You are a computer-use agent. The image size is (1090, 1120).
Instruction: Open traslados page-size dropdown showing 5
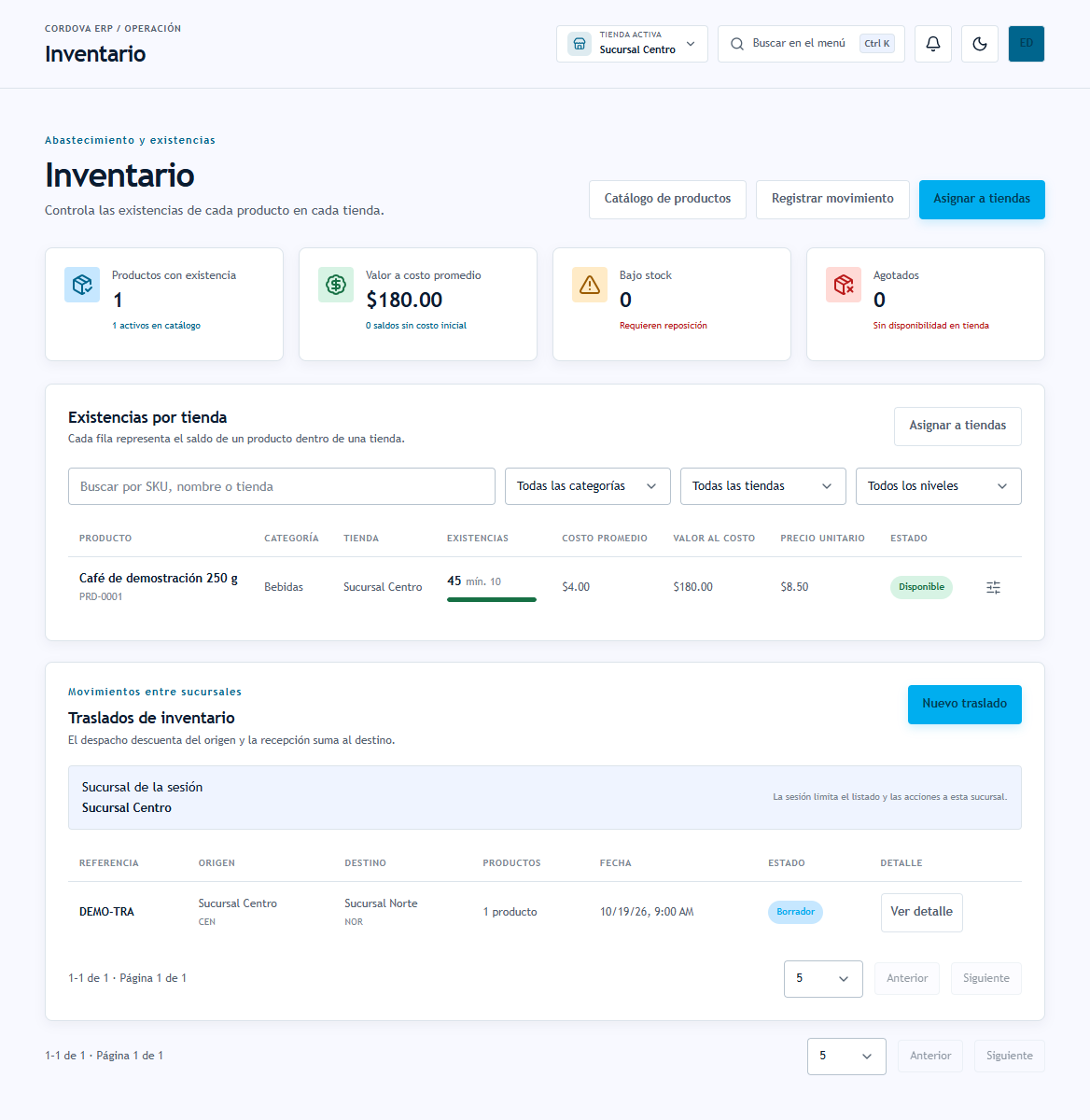click(823, 979)
